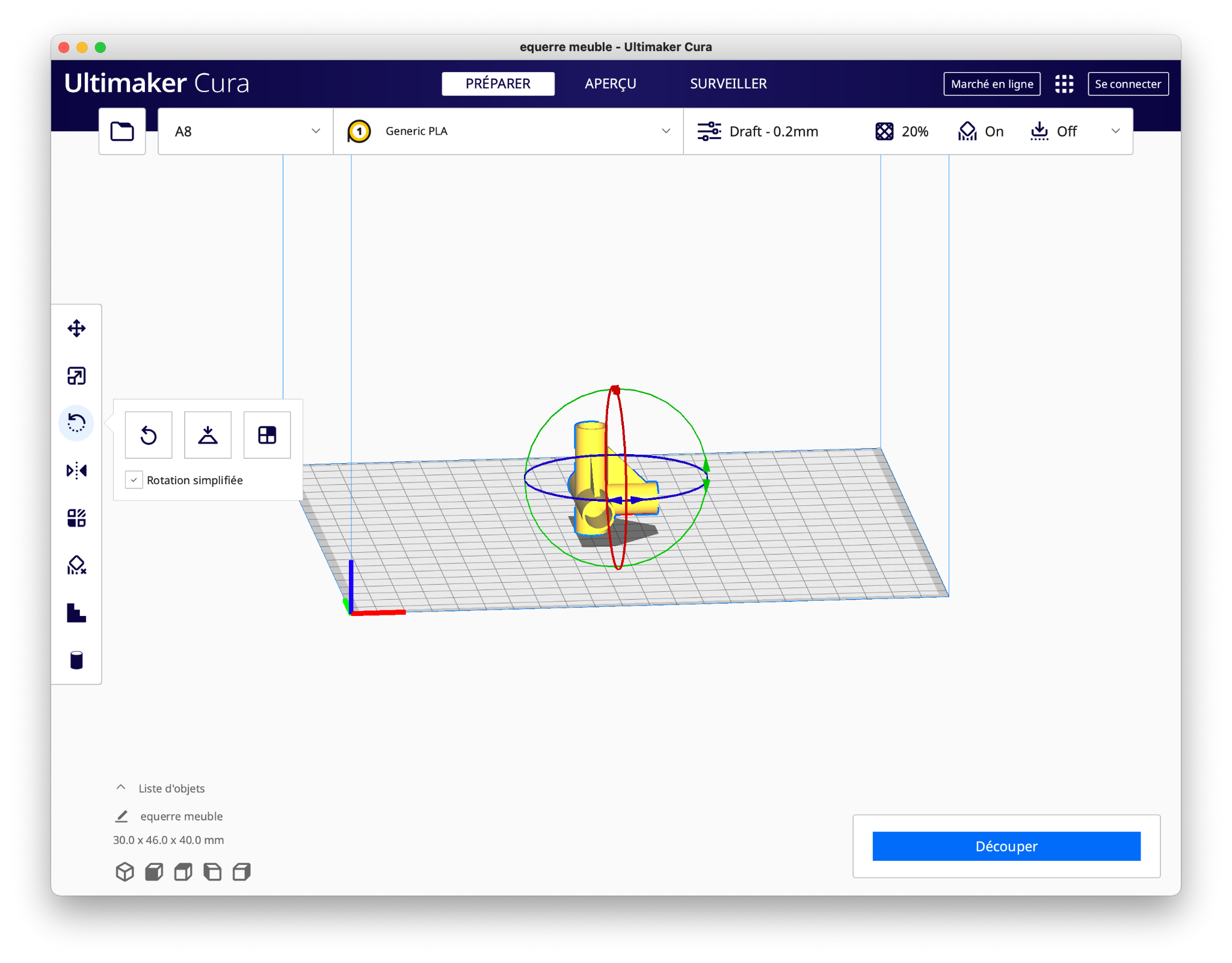
Task: Open the Generic PLA material dropdown
Action: (x=508, y=131)
